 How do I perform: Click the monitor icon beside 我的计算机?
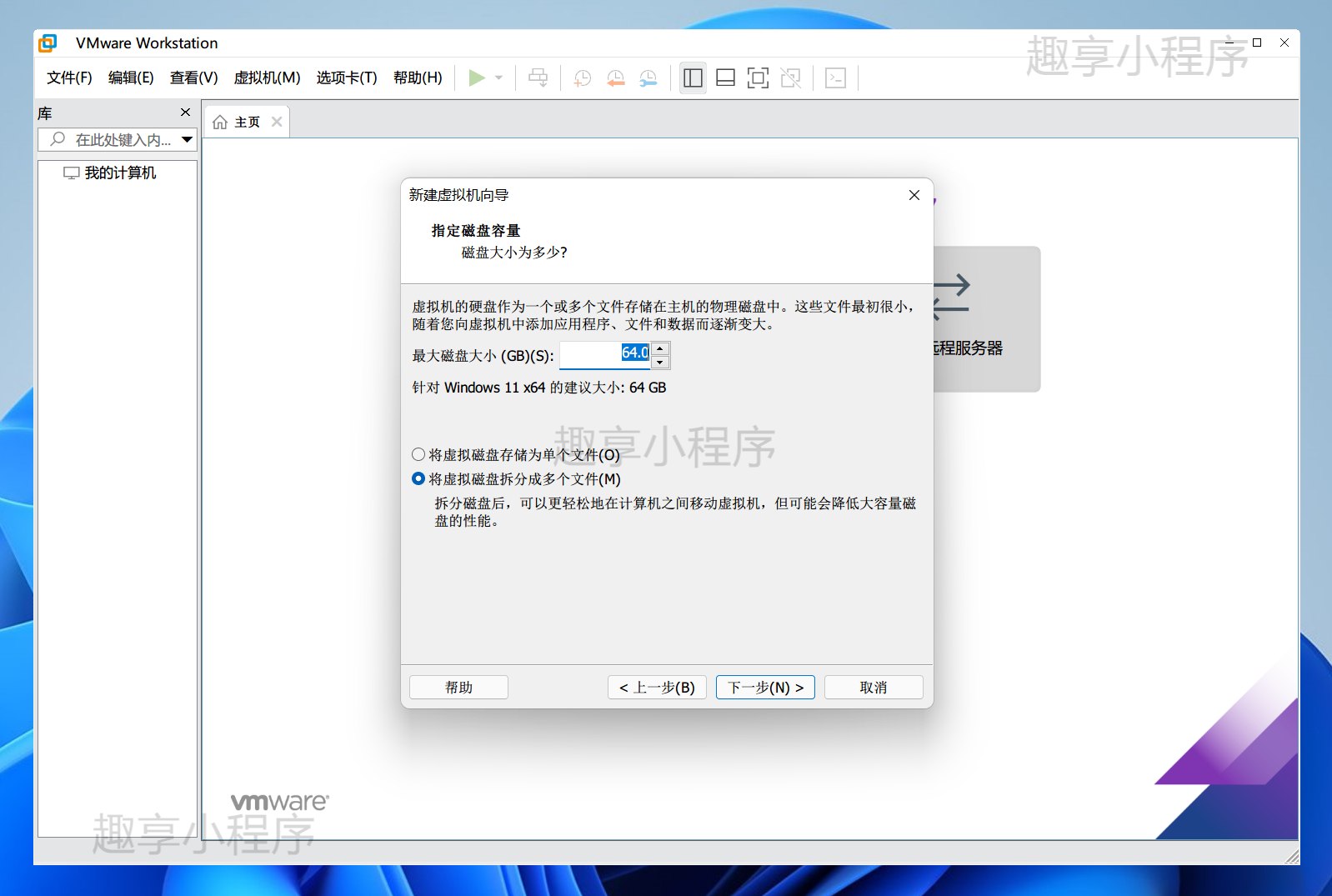72,173
